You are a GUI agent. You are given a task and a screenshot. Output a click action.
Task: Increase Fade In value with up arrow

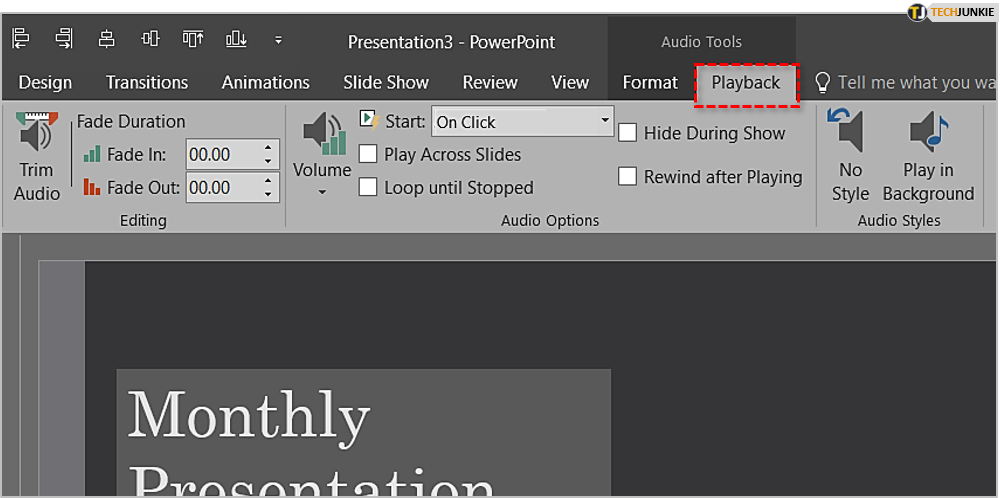coord(268,148)
